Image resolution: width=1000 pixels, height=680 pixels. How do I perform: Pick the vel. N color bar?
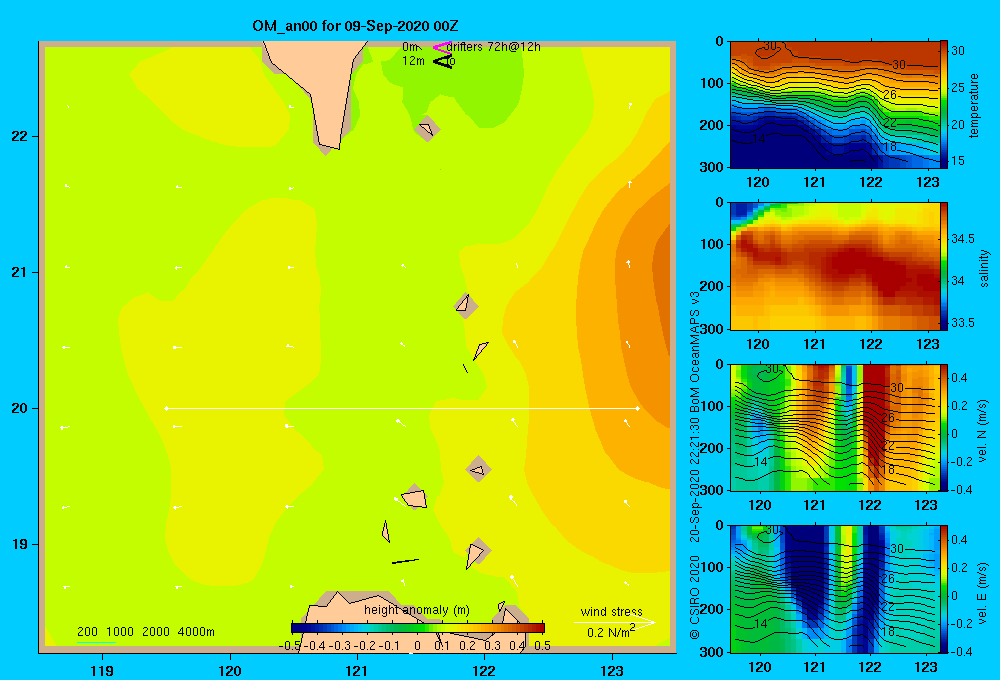[944, 427]
